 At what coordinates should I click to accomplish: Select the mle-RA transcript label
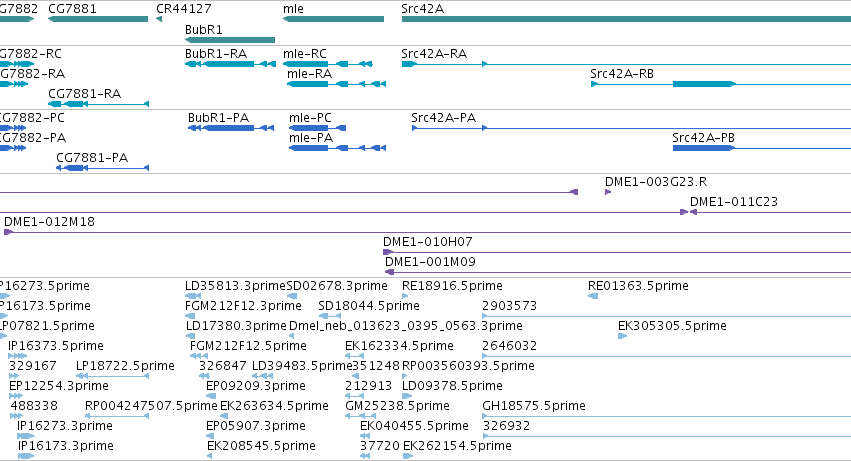click(309, 74)
